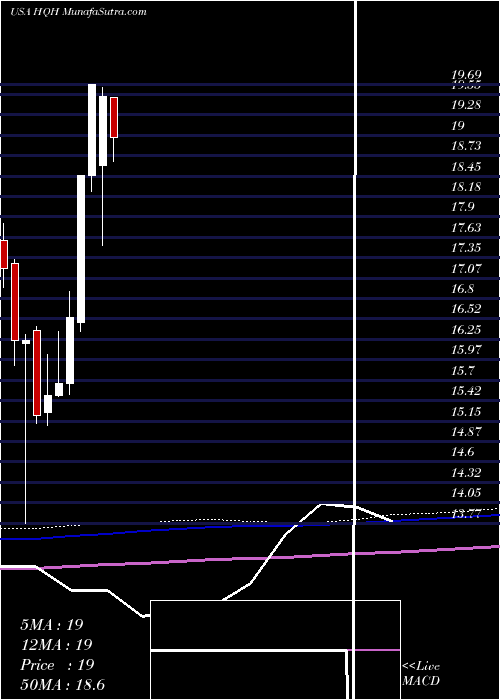
Task: Select the last red candlestick near 19.28
Action: point(114,117)
